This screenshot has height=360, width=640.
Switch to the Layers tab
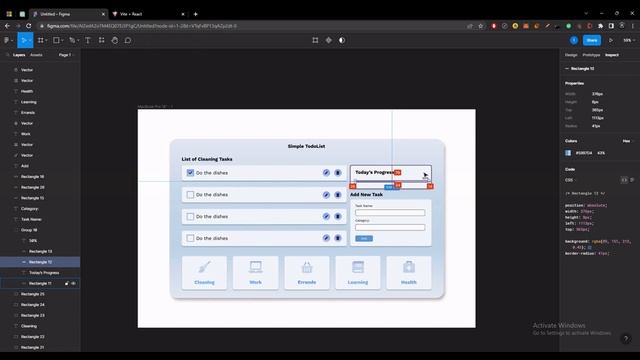pyautogui.click(x=19, y=55)
